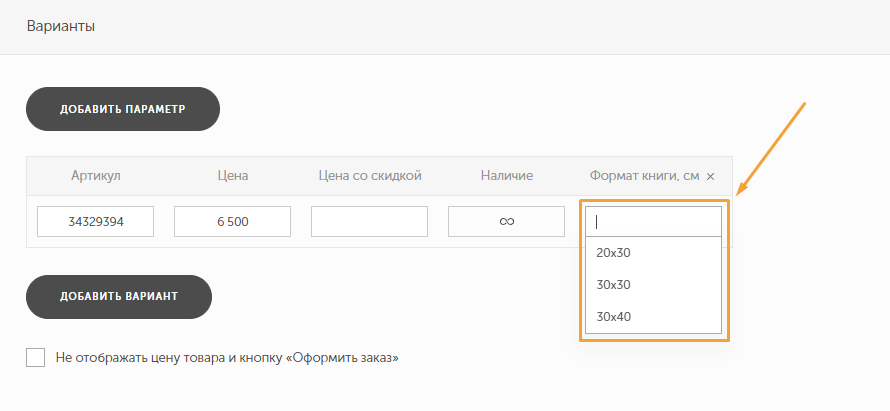The height and width of the screenshot is (411, 890).
Task: Click the 'Наличие' column header
Action: point(506,176)
